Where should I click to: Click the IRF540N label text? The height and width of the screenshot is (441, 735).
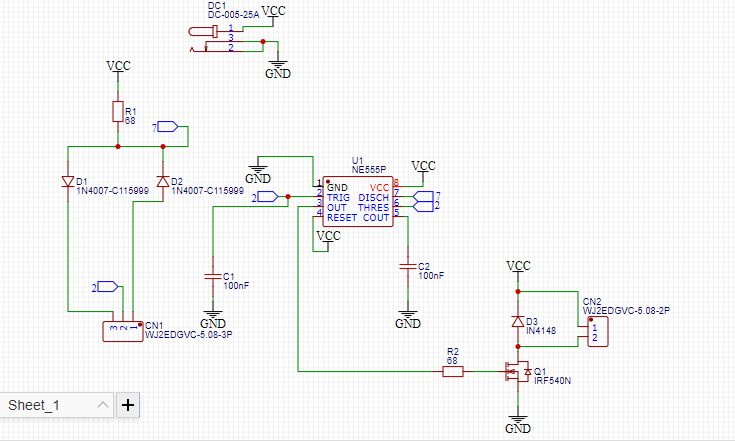[553, 381]
